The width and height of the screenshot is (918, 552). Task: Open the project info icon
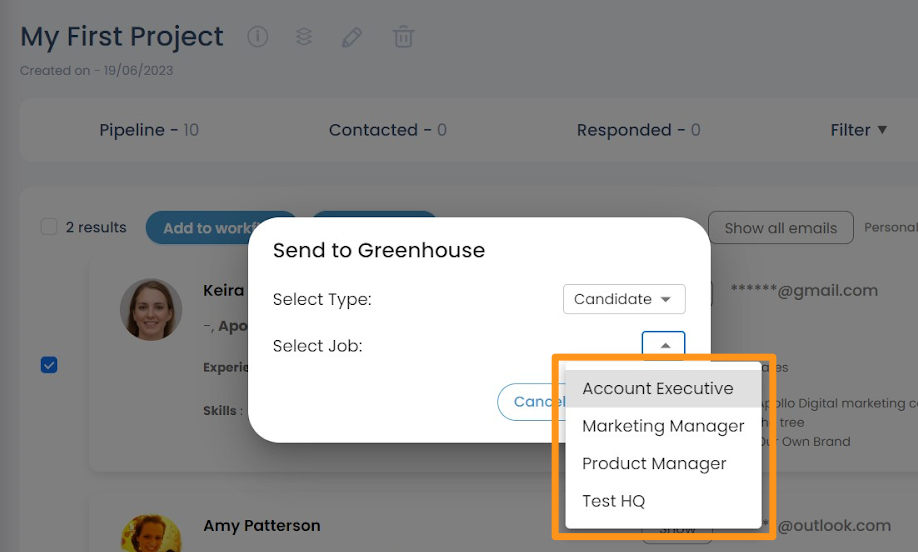click(258, 37)
